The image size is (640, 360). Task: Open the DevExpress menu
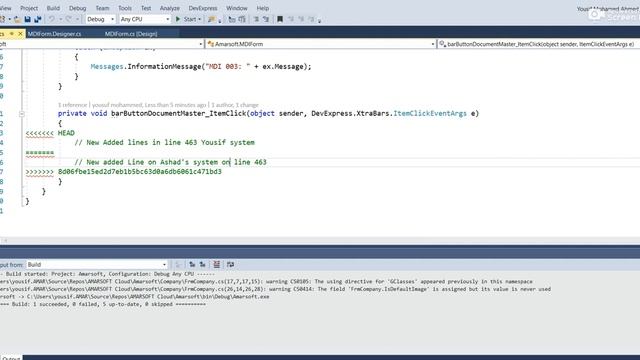pos(203,8)
